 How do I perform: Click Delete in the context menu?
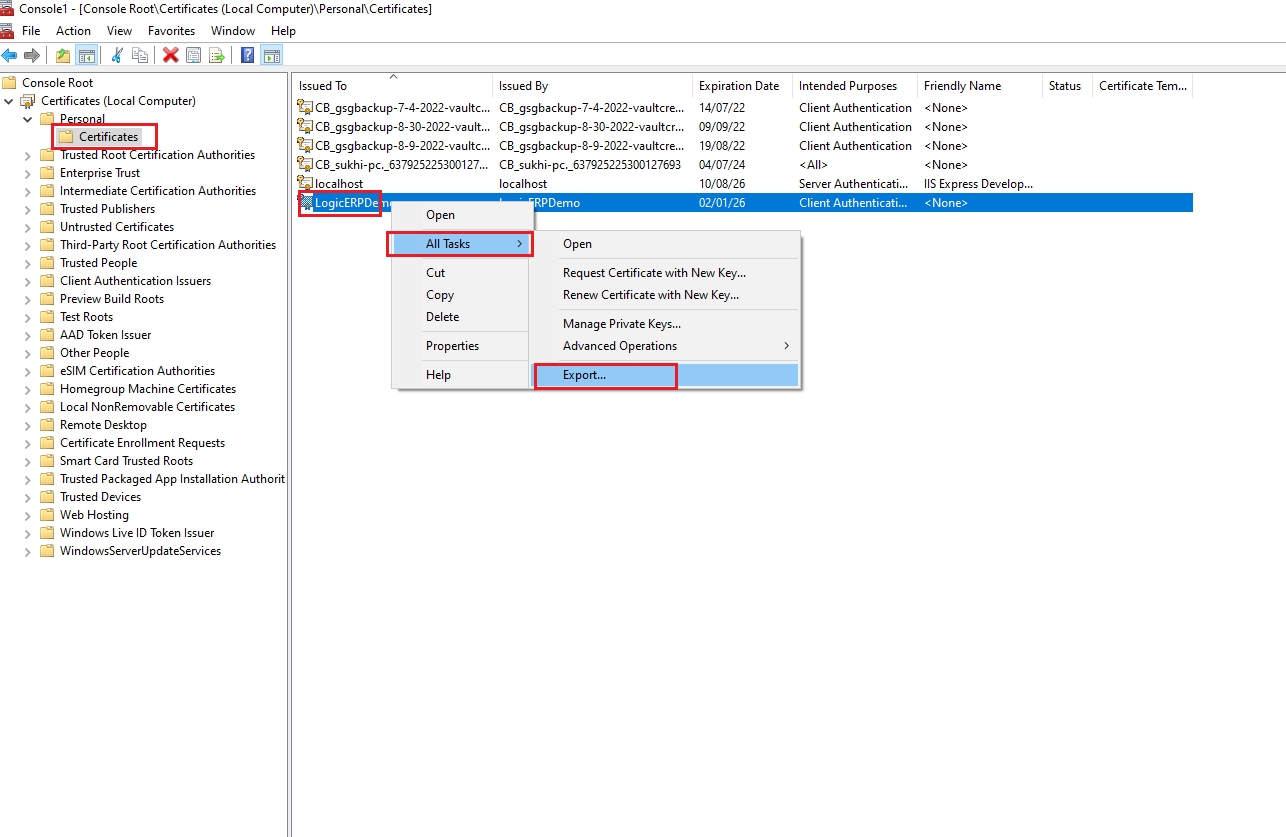pos(442,317)
